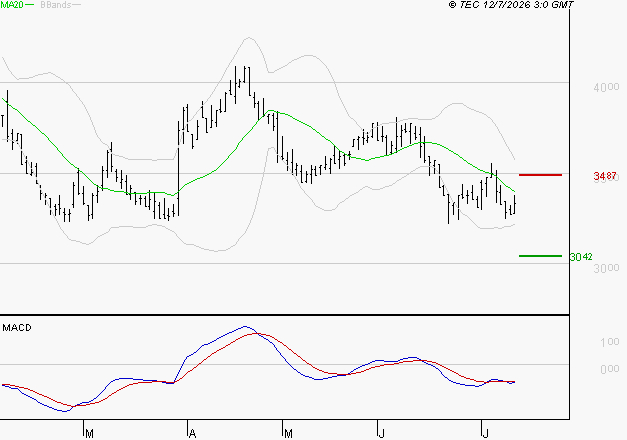Click the first J month marker

(382, 433)
